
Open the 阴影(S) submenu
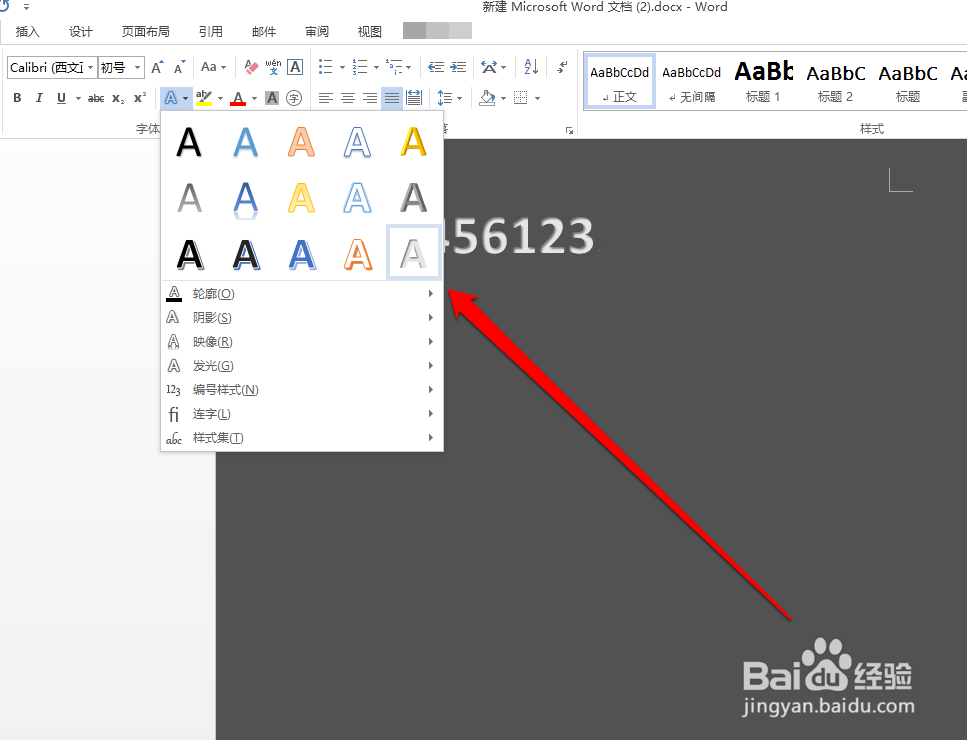(x=302, y=318)
